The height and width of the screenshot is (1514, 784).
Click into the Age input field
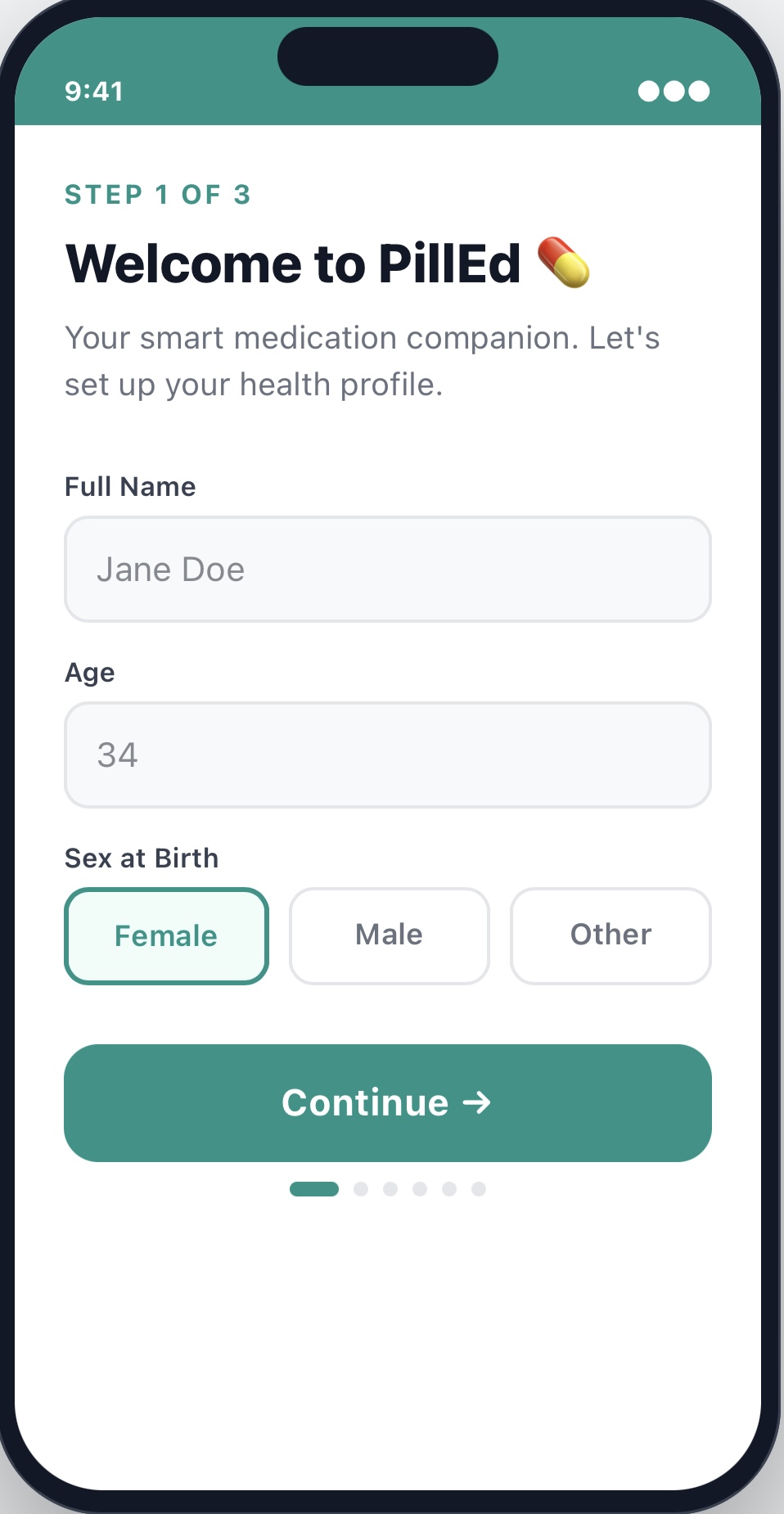(x=388, y=755)
